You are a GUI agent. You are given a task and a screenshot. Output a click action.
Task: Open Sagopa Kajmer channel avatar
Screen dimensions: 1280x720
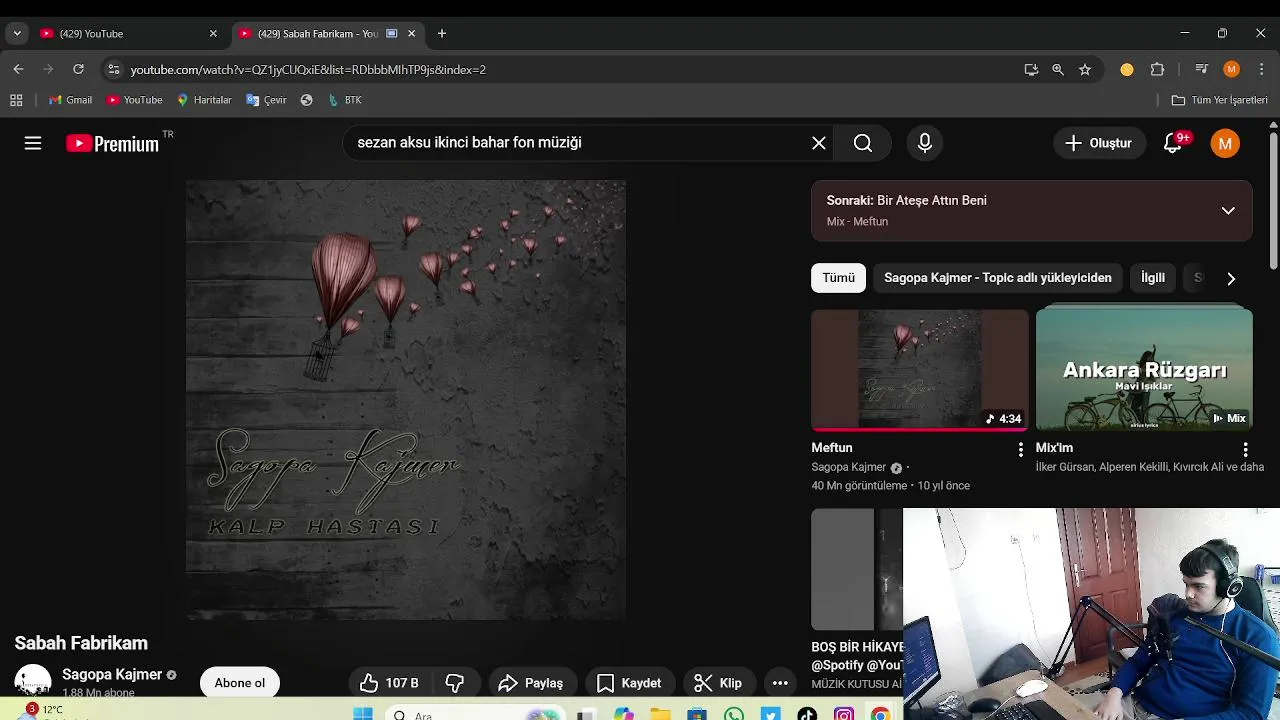point(32,682)
